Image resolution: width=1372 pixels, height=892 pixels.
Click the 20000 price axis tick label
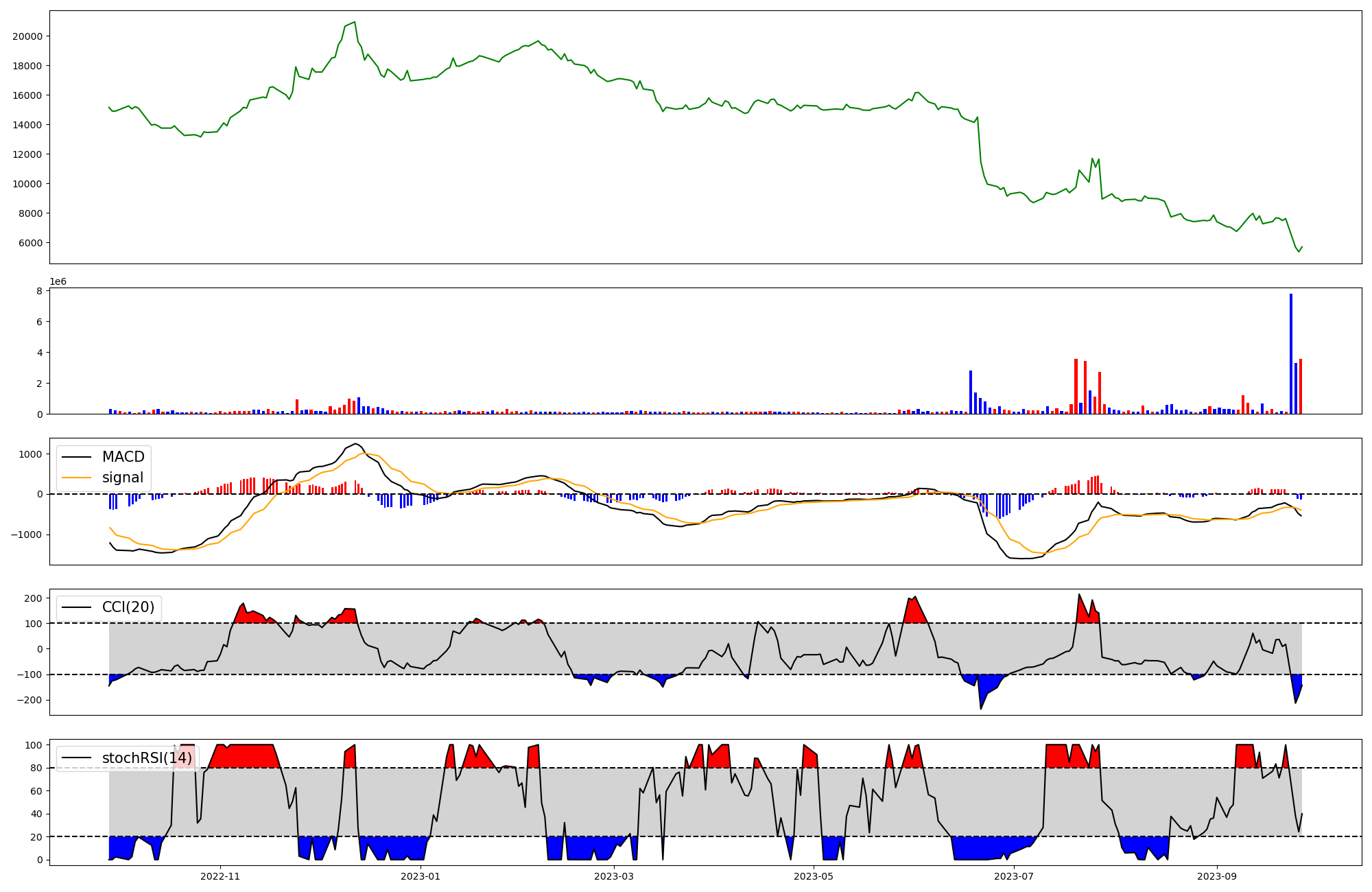27,36
